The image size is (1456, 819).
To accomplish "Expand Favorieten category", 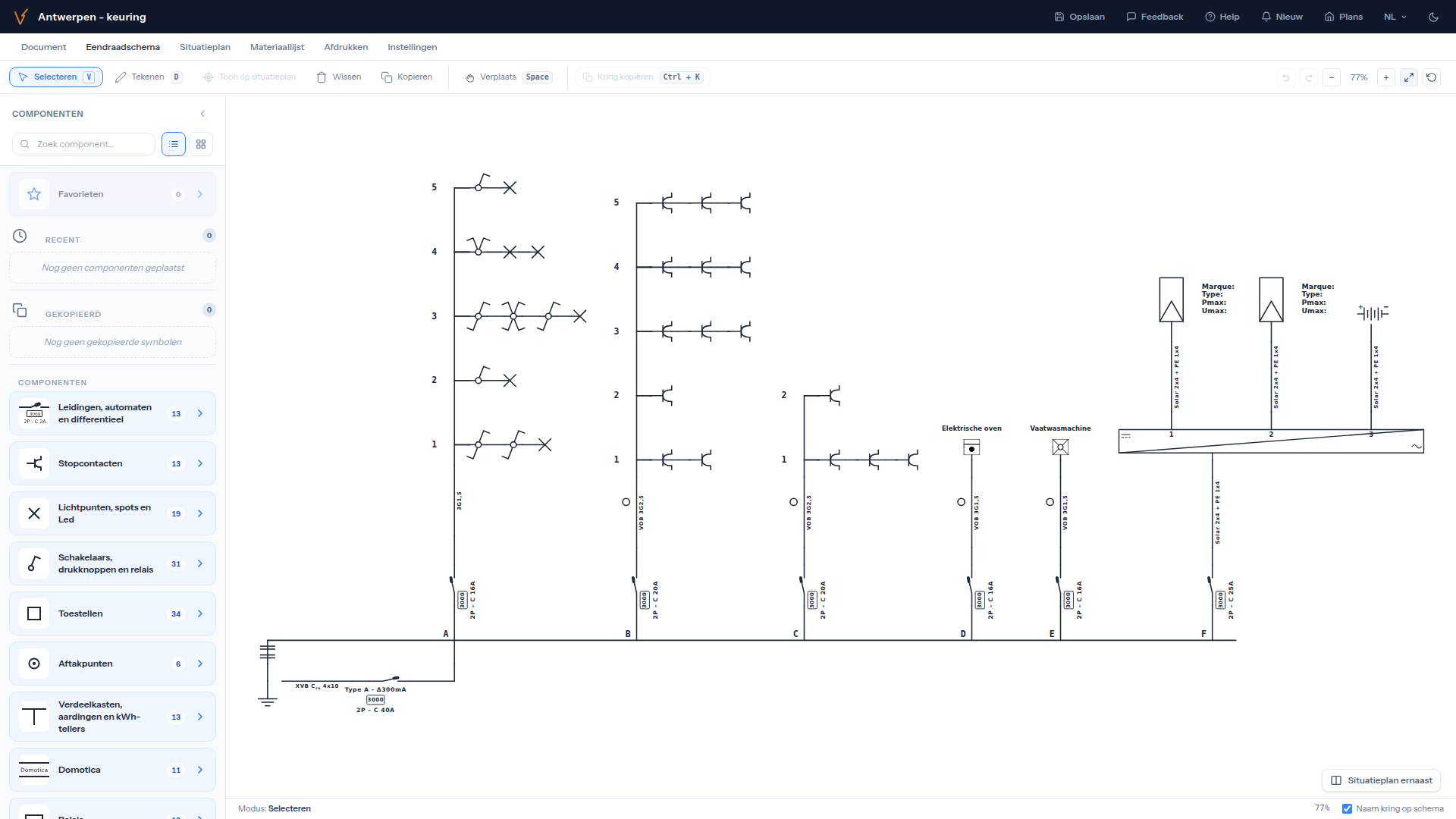I will pos(112,194).
